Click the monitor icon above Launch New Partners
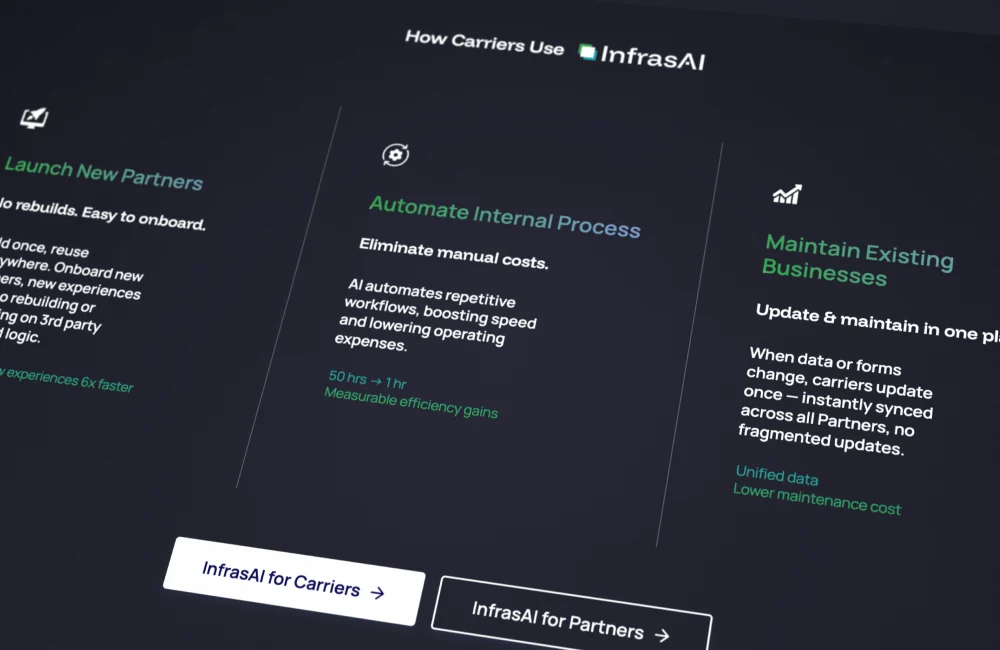The image size is (1000, 650). [34, 118]
